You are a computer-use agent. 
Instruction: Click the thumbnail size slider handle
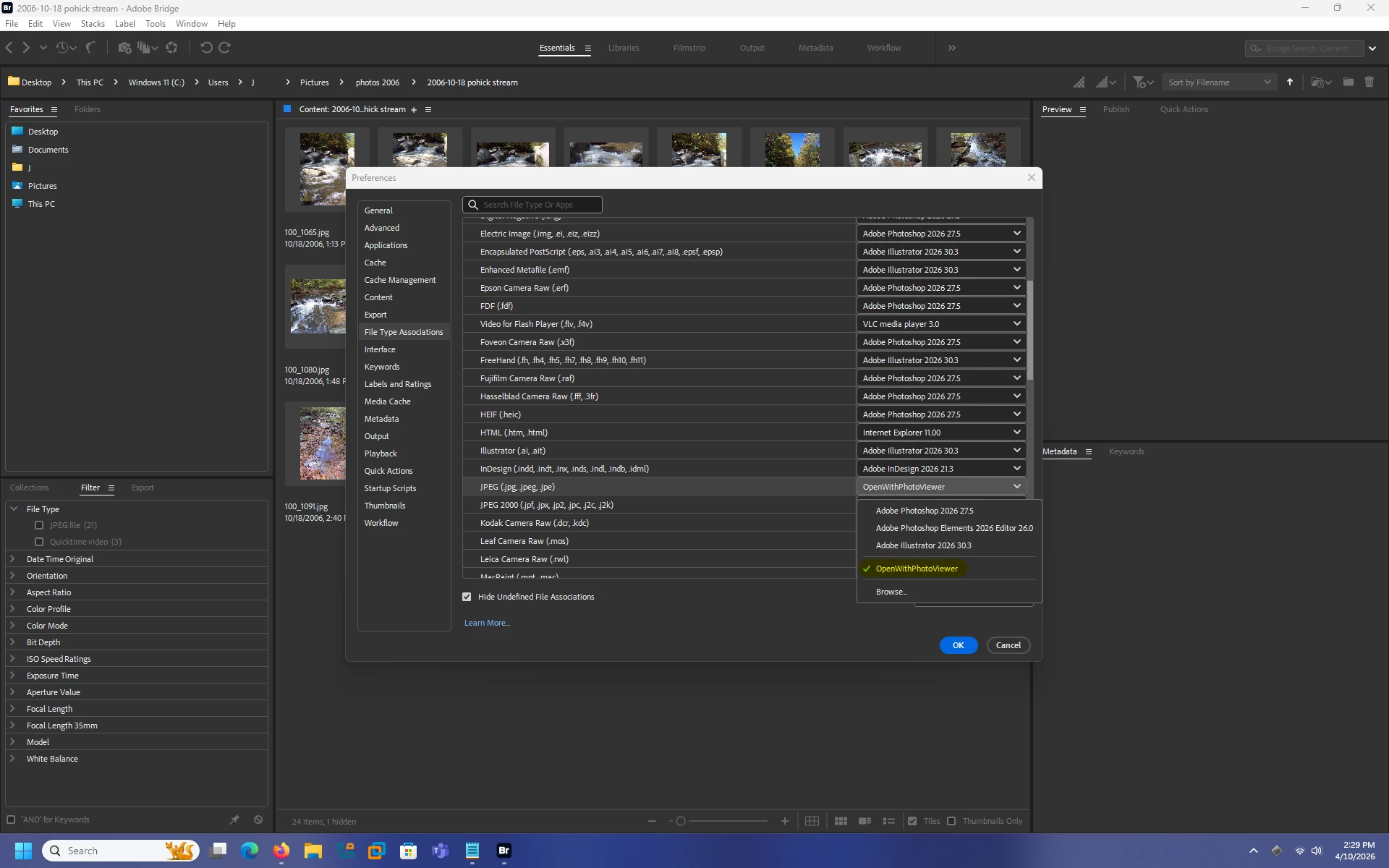pyautogui.click(x=680, y=821)
